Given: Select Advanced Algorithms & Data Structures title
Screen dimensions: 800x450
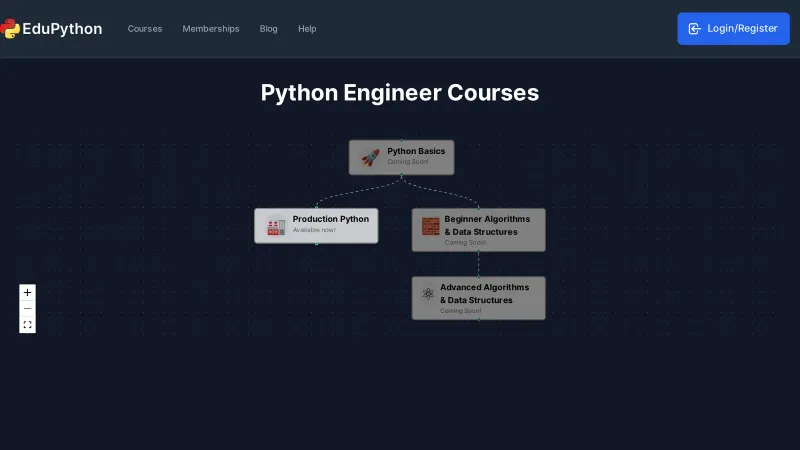Looking at the screenshot, I should [x=484, y=293].
